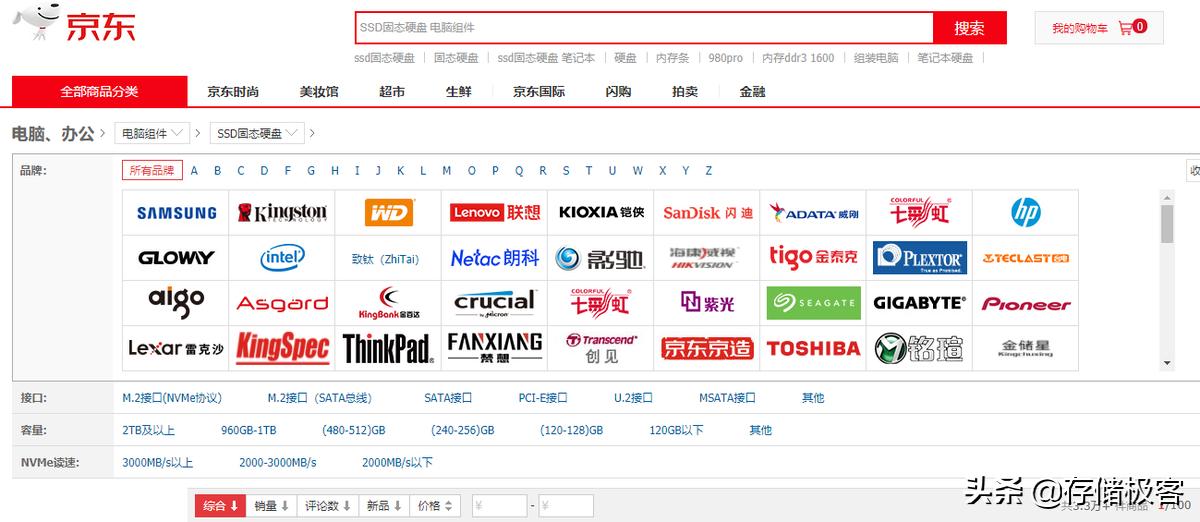
Task: Sort results by 新品
Action: (384, 506)
